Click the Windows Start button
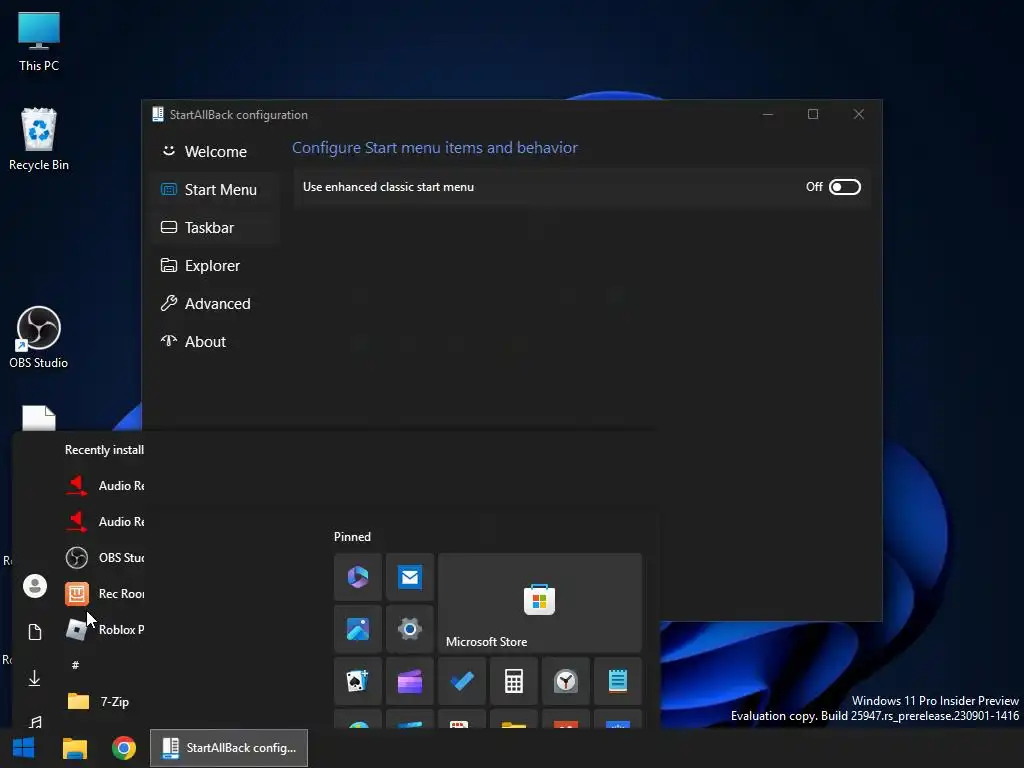Image resolution: width=1024 pixels, height=768 pixels. pyautogui.click(x=24, y=748)
